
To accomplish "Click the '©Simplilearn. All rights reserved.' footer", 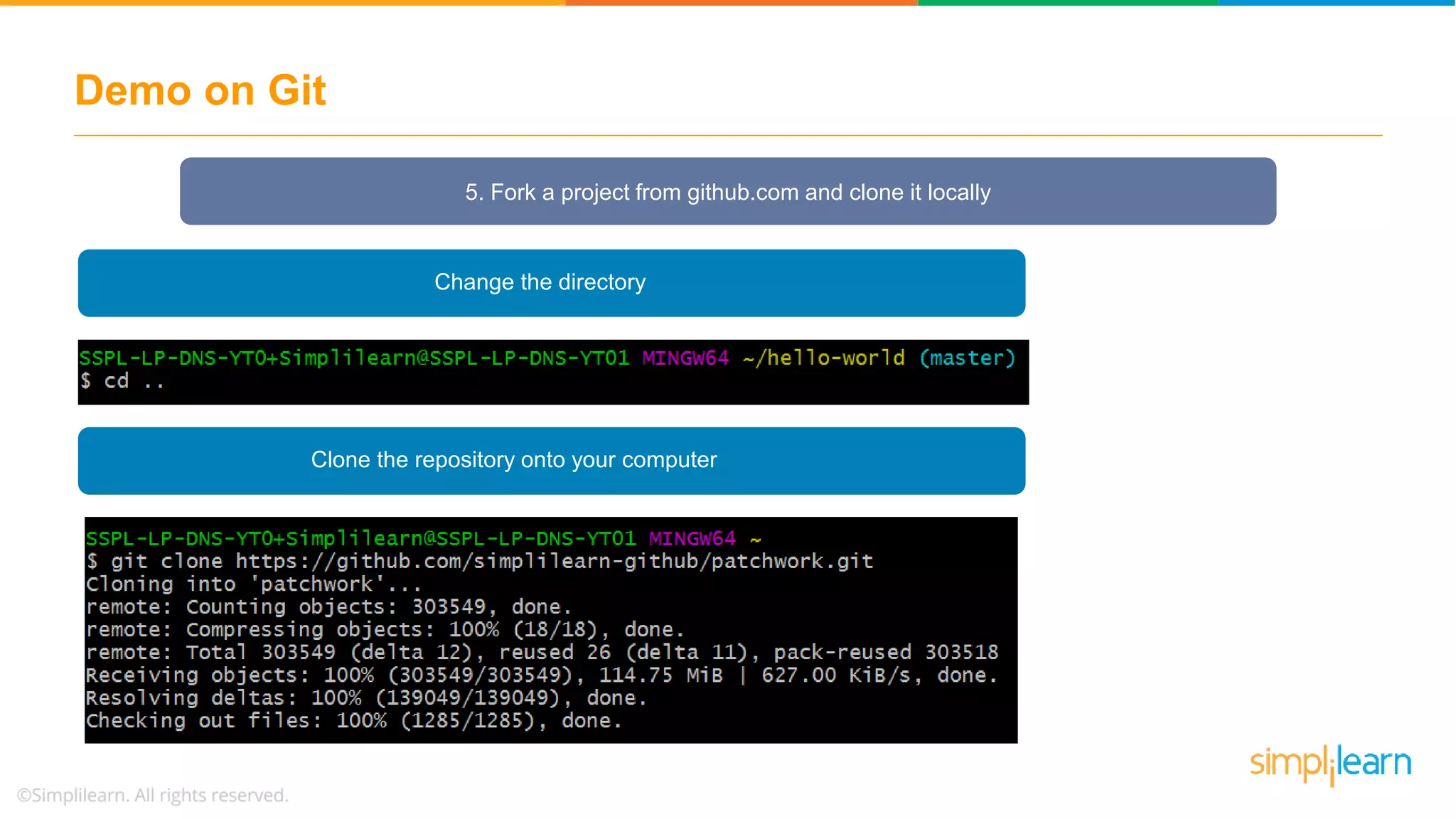I will click(153, 795).
